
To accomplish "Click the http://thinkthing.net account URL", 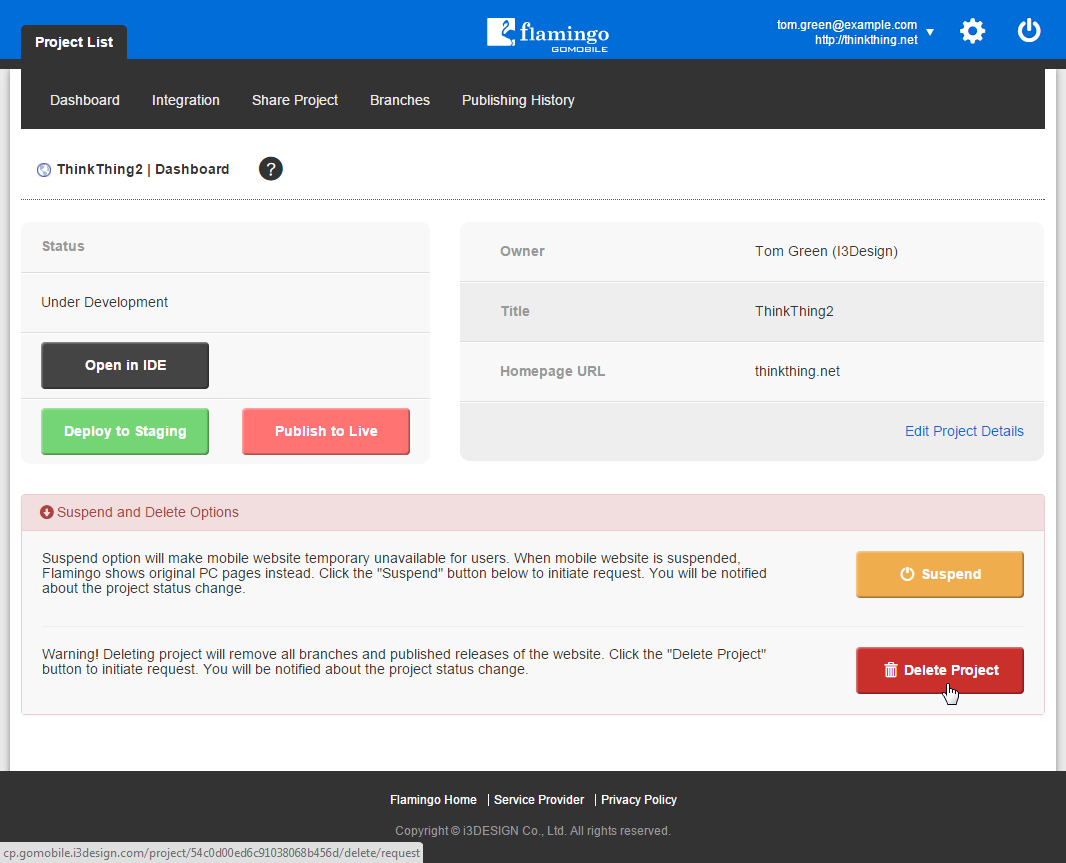I will click(x=866, y=39).
